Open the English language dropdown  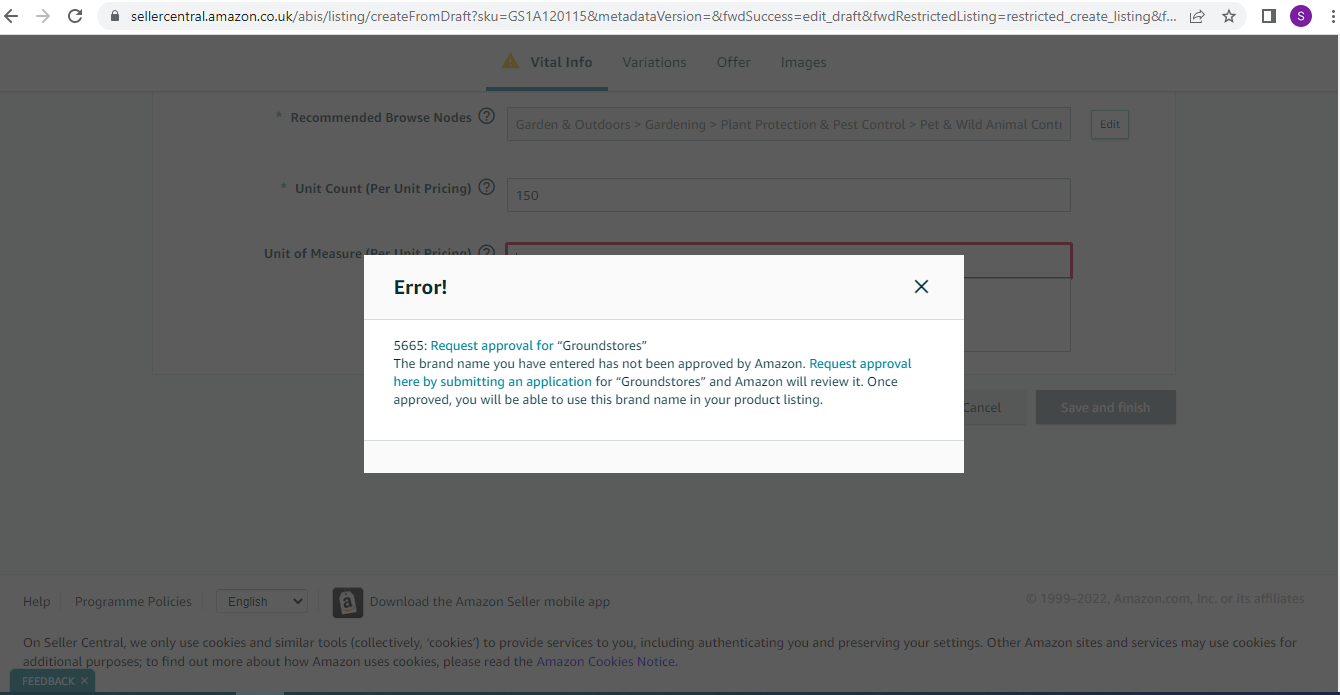[x=262, y=601]
